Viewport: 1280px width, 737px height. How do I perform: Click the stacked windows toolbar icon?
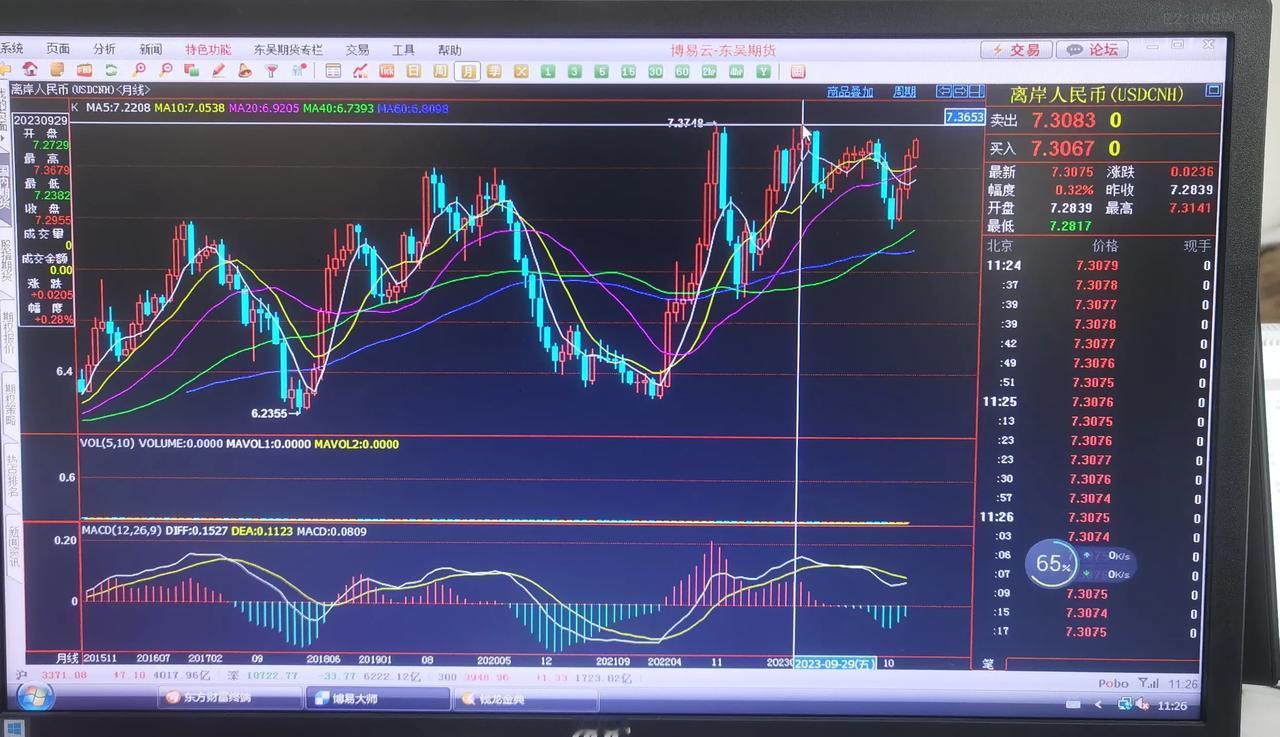click(192, 70)
